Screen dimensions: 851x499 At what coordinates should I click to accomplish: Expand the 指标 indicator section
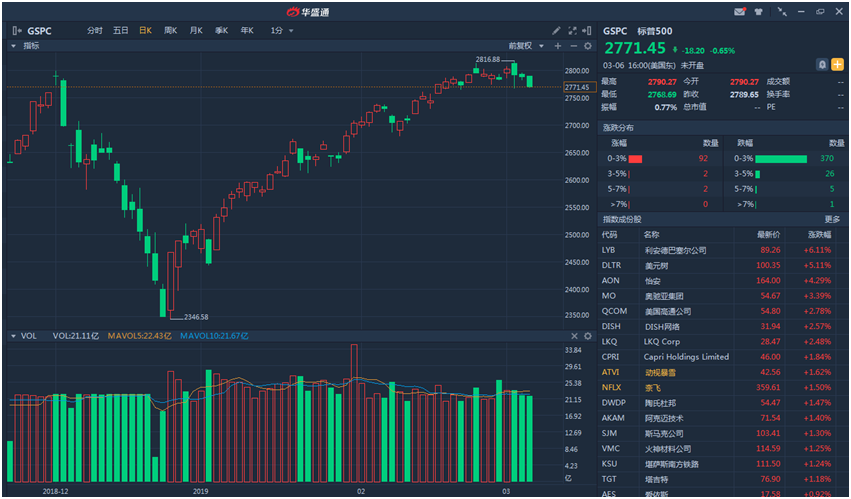(x=14, y=46)
